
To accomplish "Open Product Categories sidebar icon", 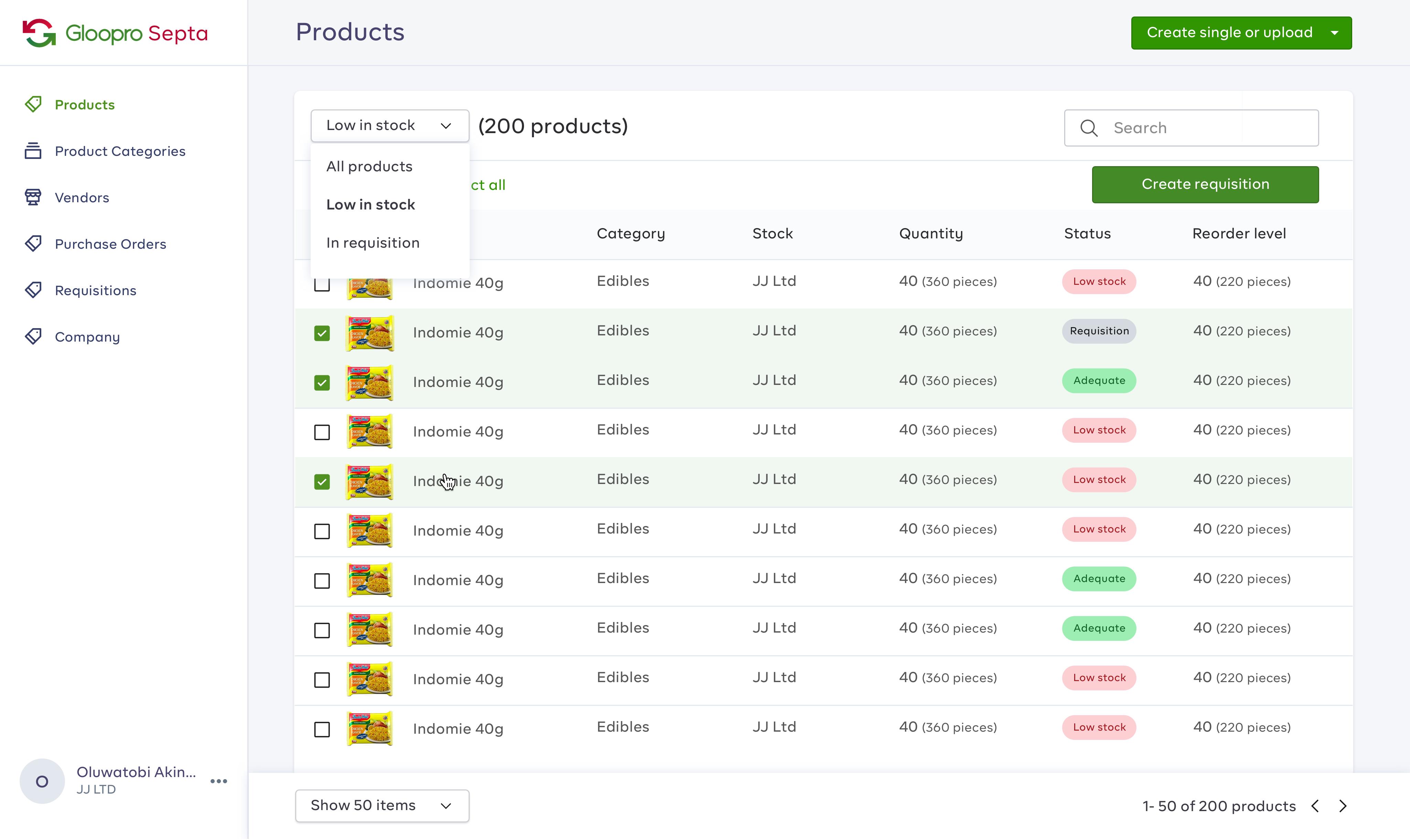I will 33,151.
